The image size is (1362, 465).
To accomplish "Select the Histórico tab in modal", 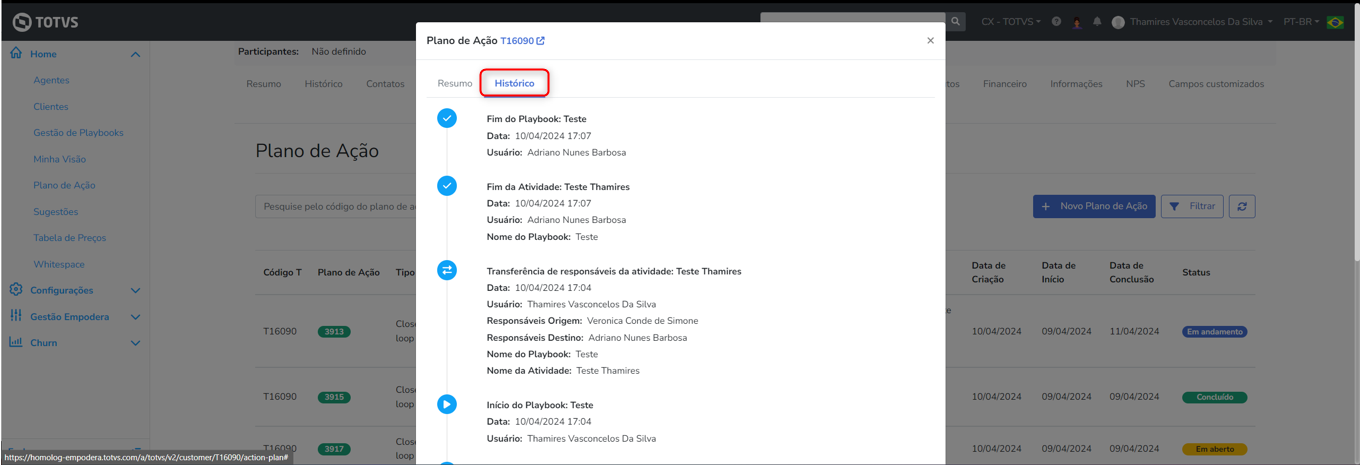I will point(514,83).
